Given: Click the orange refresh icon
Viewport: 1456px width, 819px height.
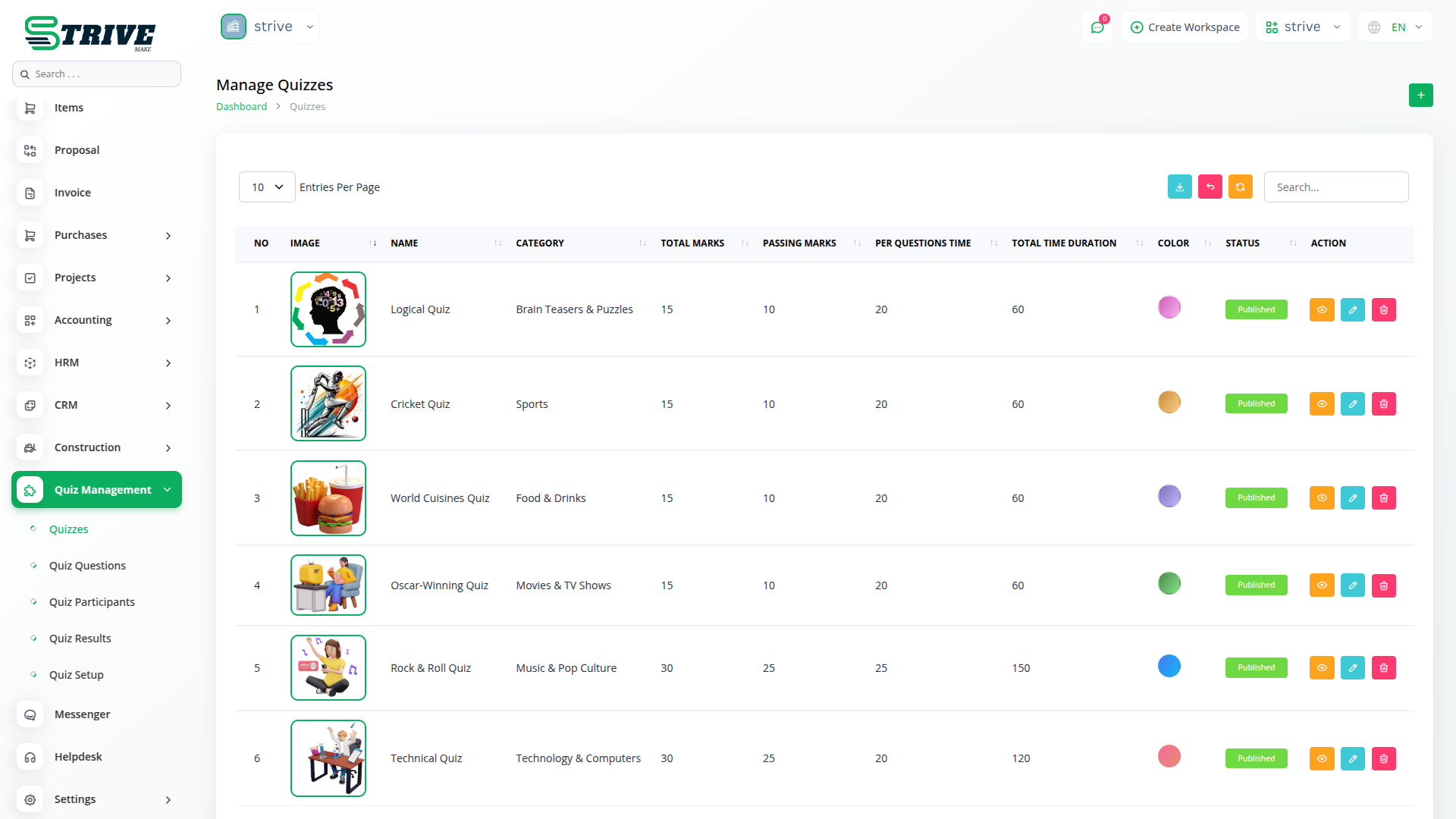Looking at the screenshot, I should [1240, 187].
